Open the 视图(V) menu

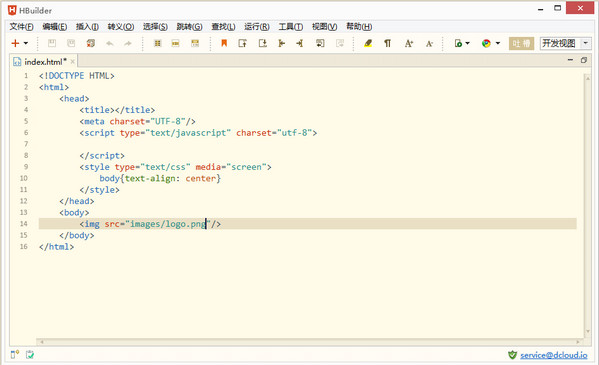(x=324, y=26)
